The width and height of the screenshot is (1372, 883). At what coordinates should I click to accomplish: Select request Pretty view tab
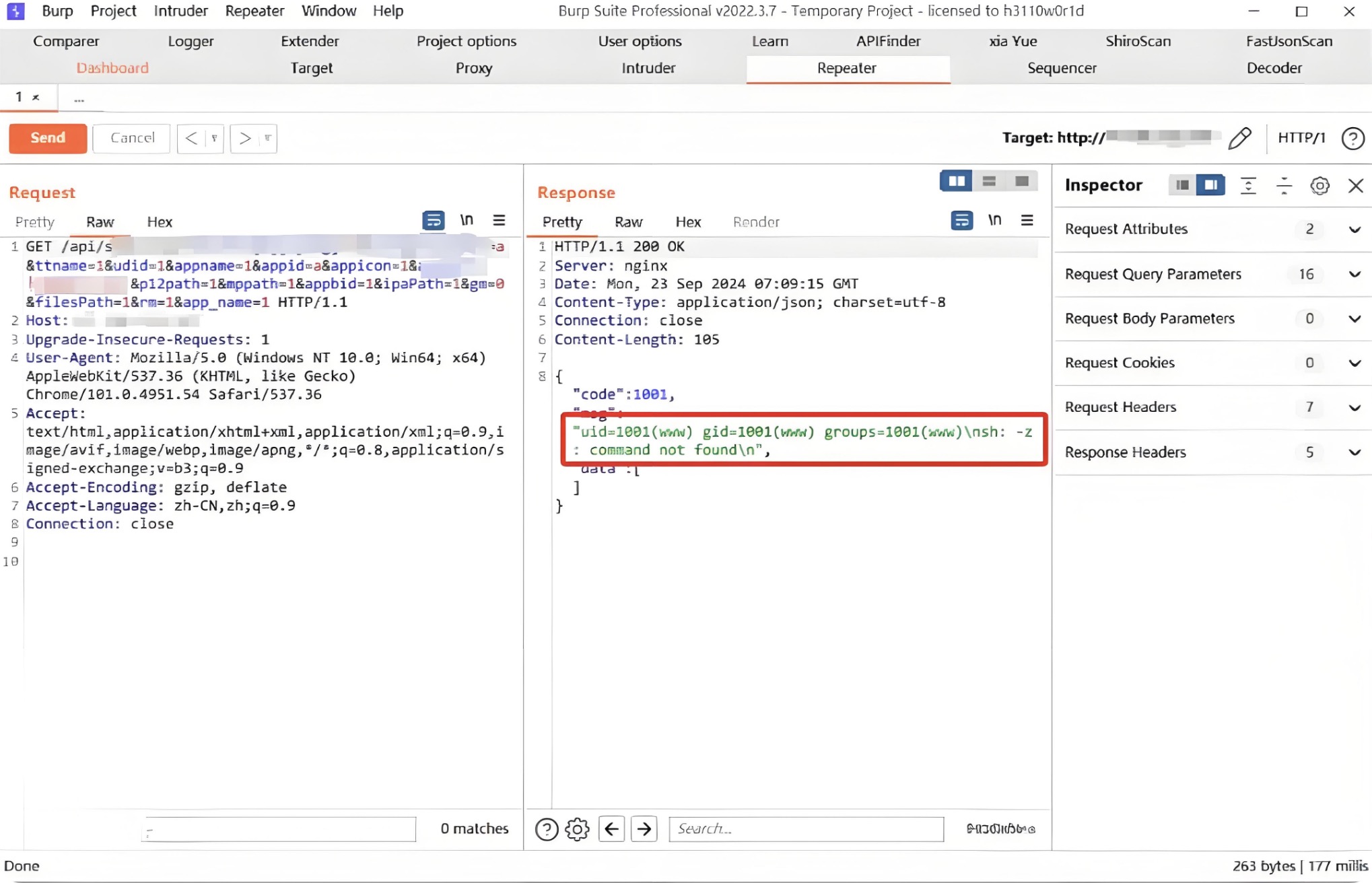[34, 222]
